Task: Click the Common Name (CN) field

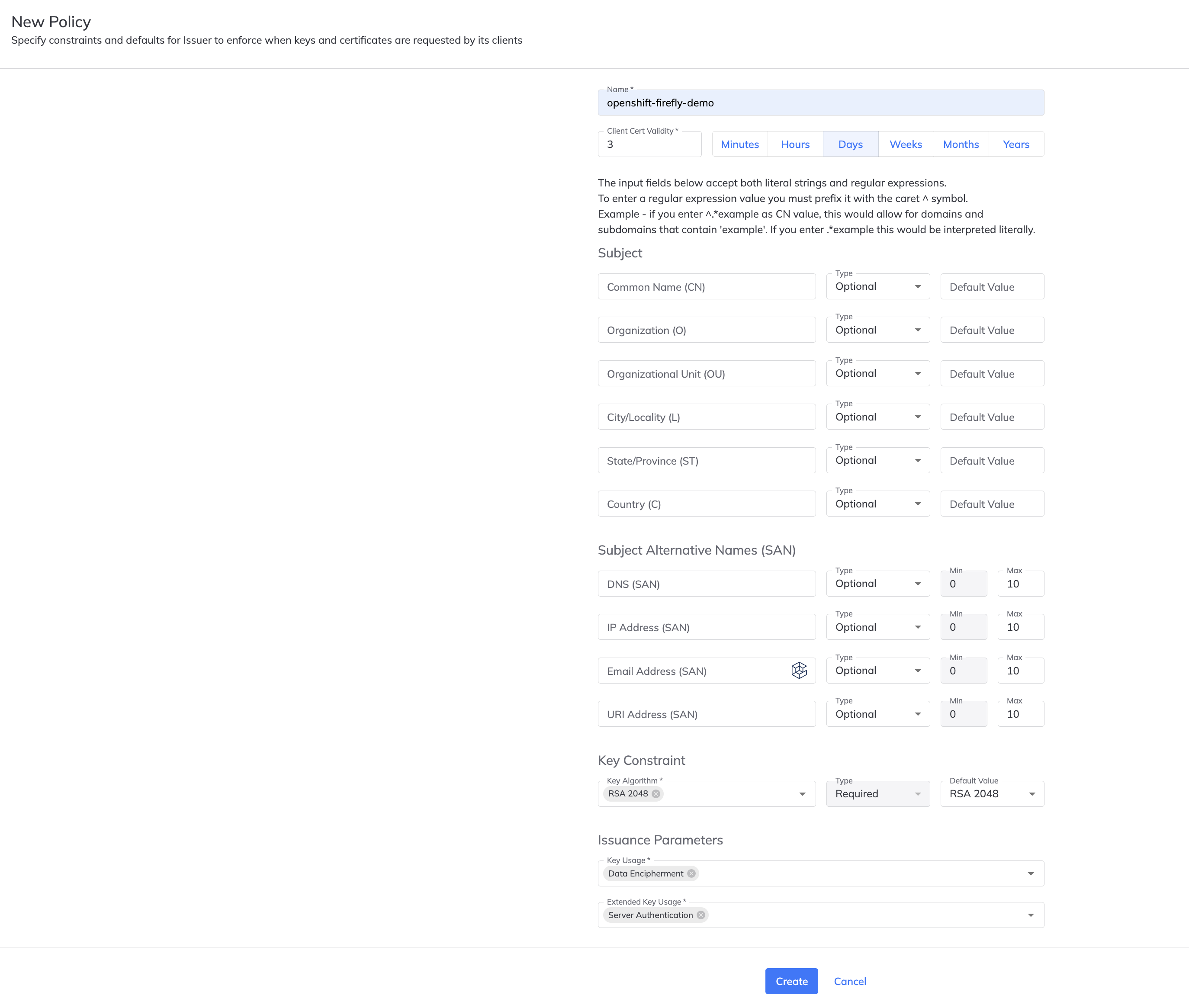Action: pos(707,286)
